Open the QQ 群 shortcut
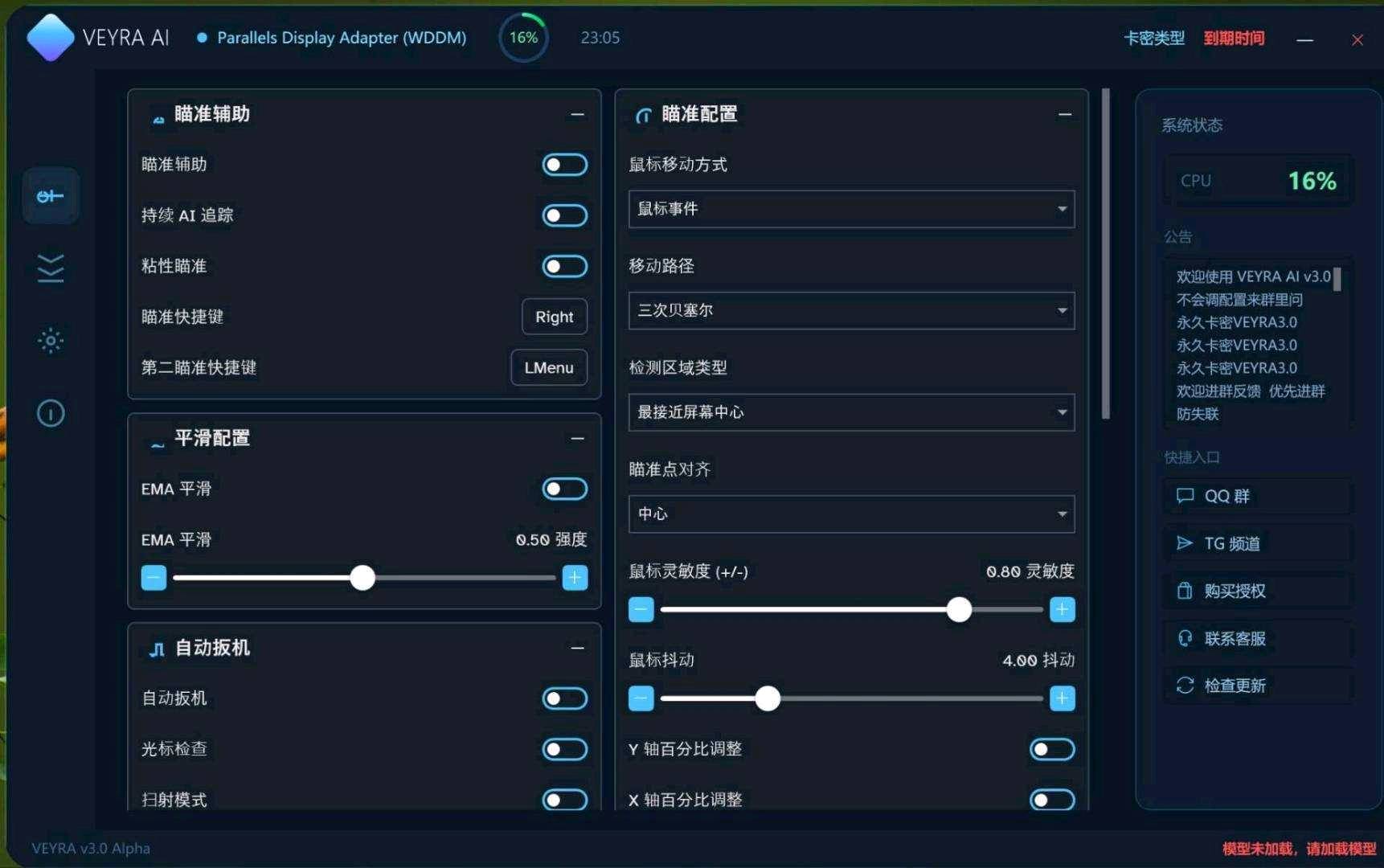 pyautogui.click(x=1257, y=496)
